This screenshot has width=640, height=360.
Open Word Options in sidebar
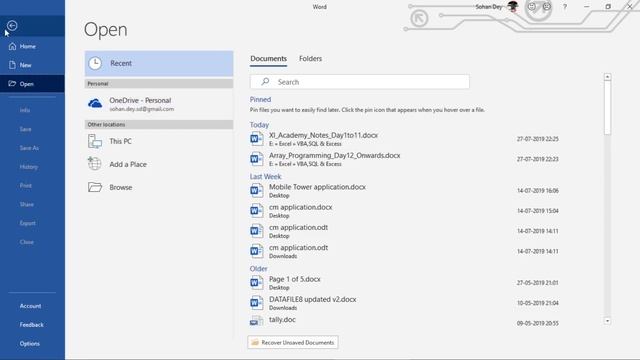point(29,343)
